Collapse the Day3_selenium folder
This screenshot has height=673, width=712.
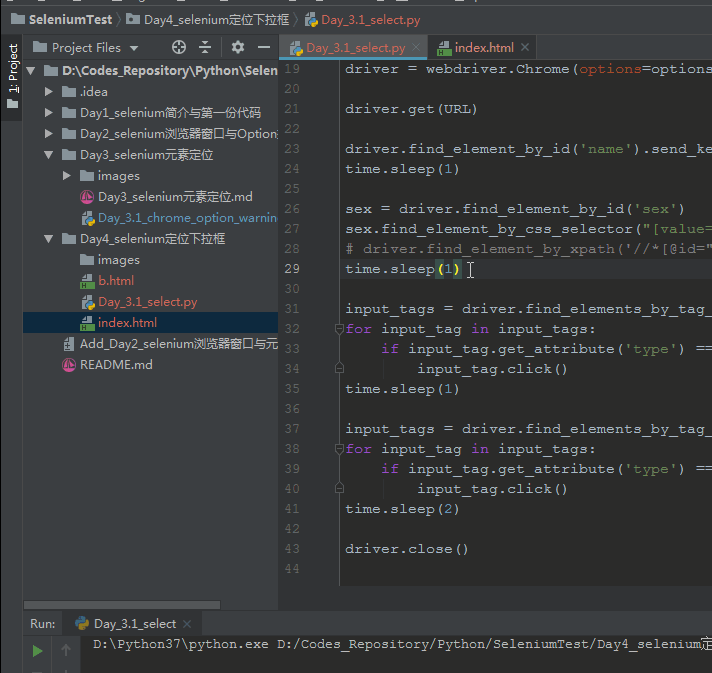click(49, 155)
